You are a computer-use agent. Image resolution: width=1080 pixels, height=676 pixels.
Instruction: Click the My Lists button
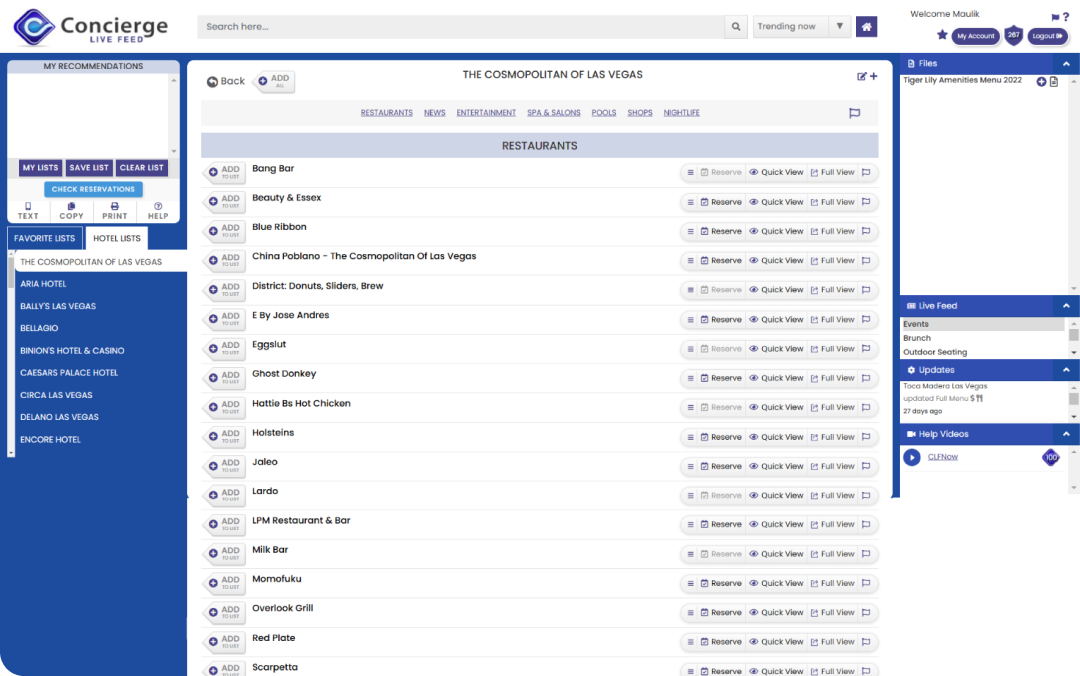pos(41,167)
